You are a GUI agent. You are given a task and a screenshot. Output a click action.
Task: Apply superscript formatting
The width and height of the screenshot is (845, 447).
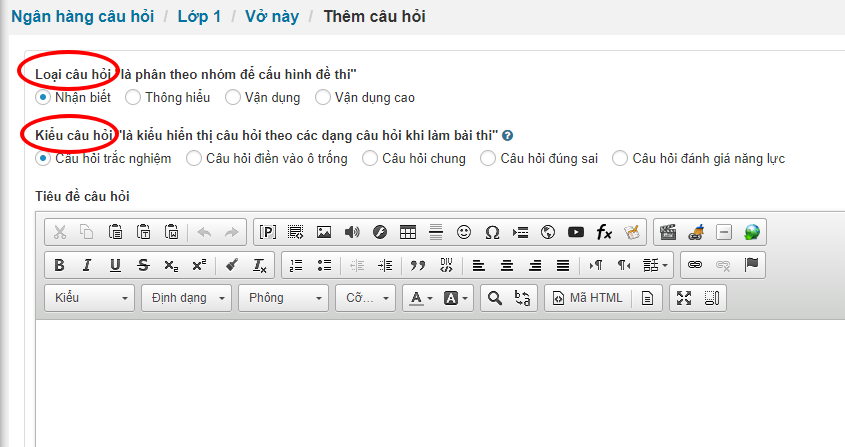tap(199, 265)
